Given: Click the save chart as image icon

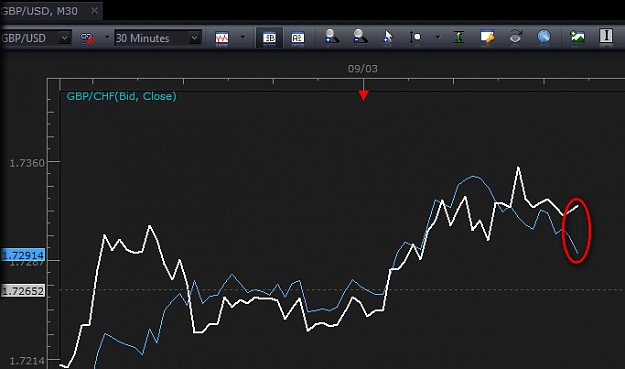Looking at the screenshot, I should pos(577,37).
